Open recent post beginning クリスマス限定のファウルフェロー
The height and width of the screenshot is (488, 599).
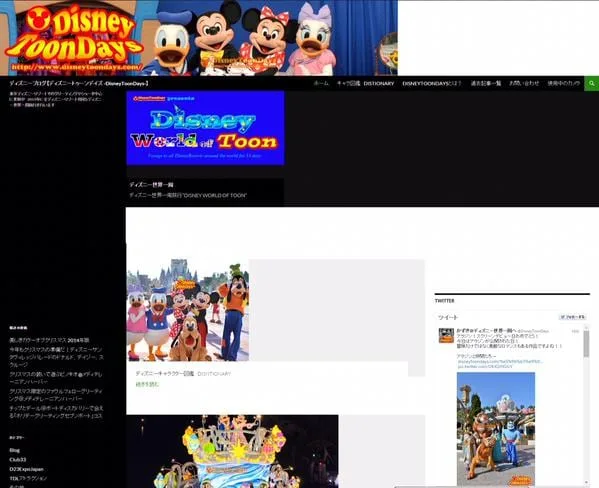56,395
